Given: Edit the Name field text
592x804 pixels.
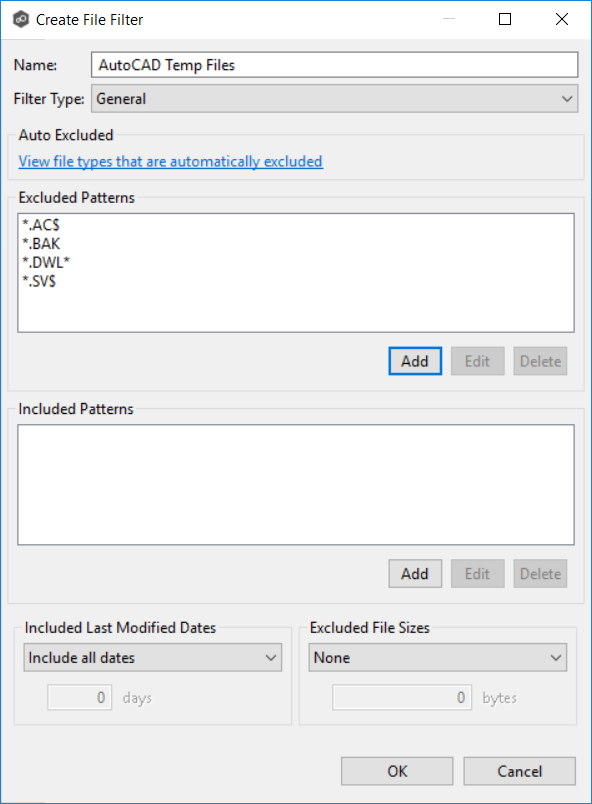Looking at the screenshot, I should [335, 65].
